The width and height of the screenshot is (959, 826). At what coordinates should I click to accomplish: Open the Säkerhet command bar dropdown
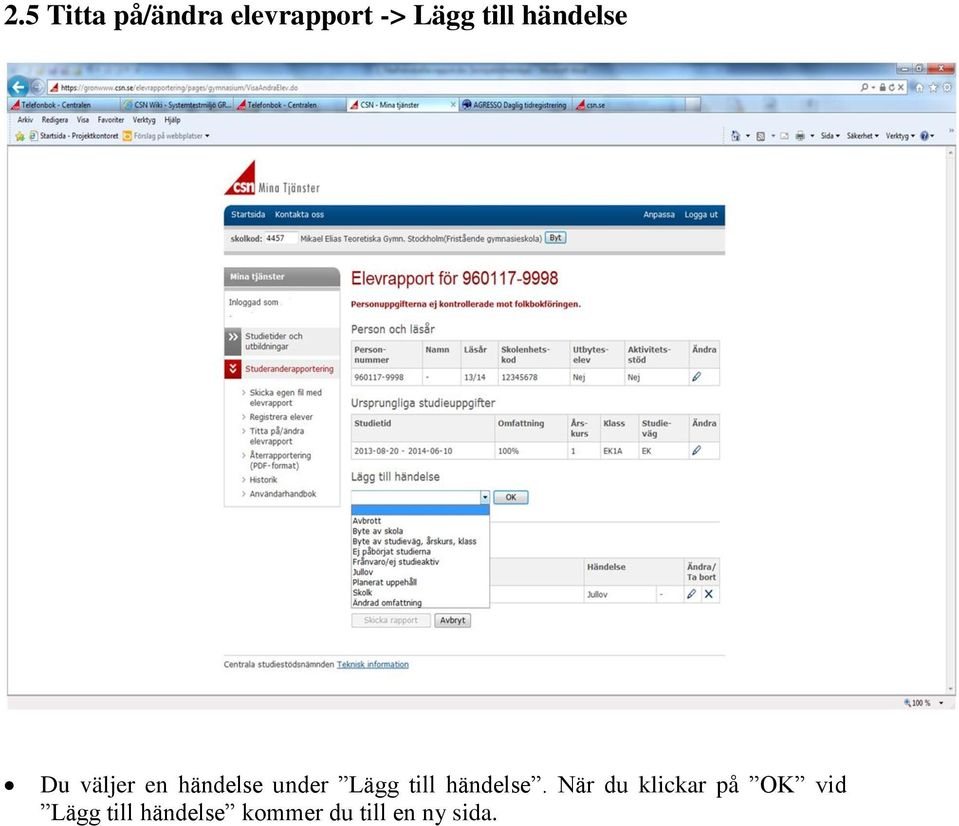click(x=862, y=136)
